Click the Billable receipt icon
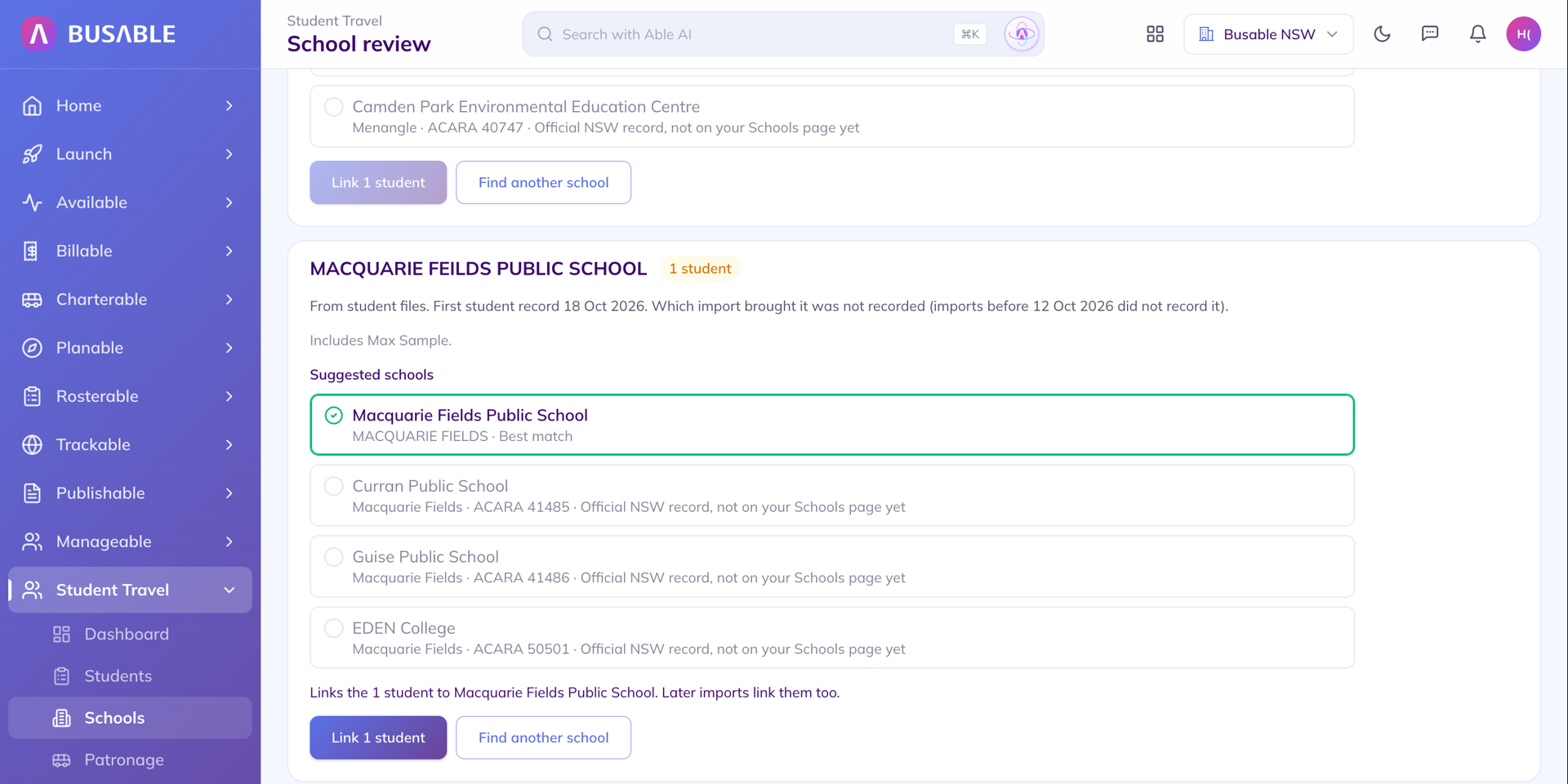This screenshot has width=1568, height=784. coord(33,251)
